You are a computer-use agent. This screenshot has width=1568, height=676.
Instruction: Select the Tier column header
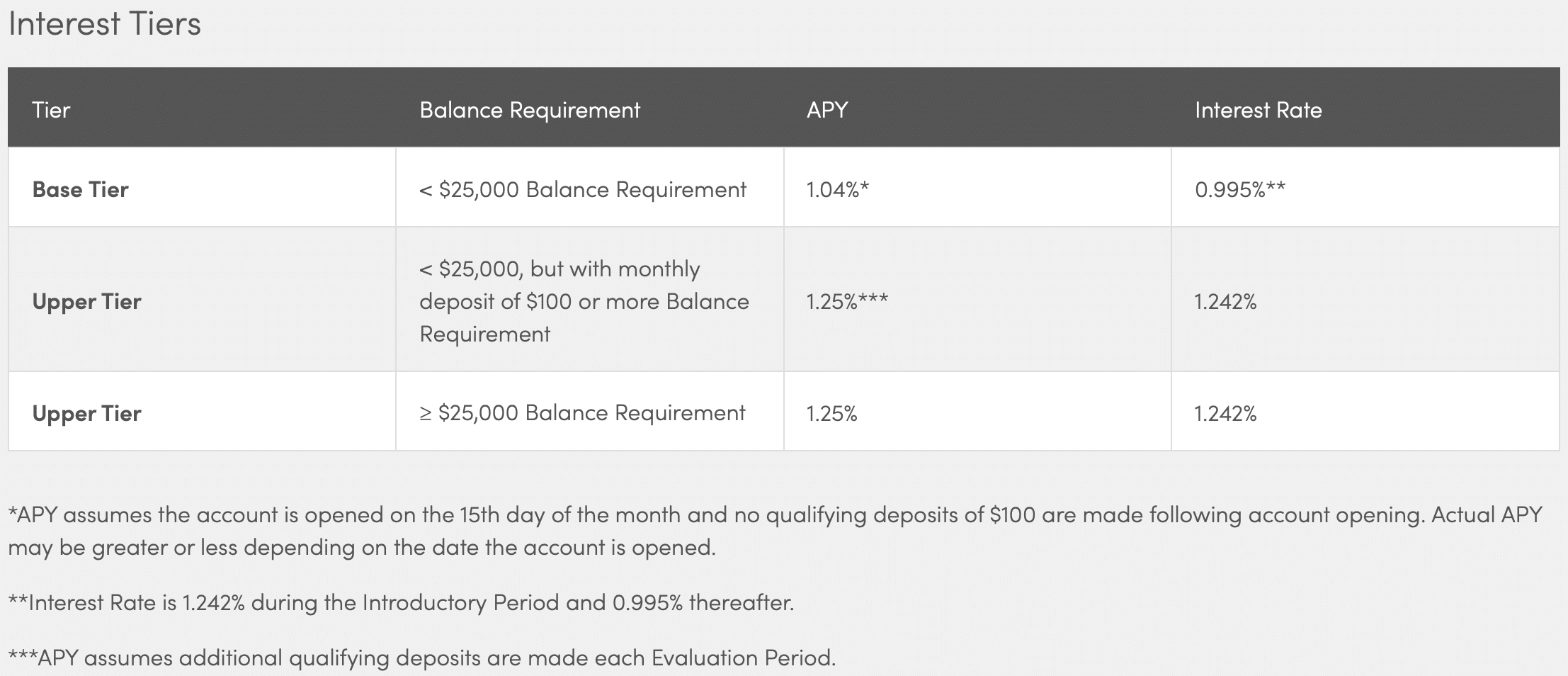point(51,110)
